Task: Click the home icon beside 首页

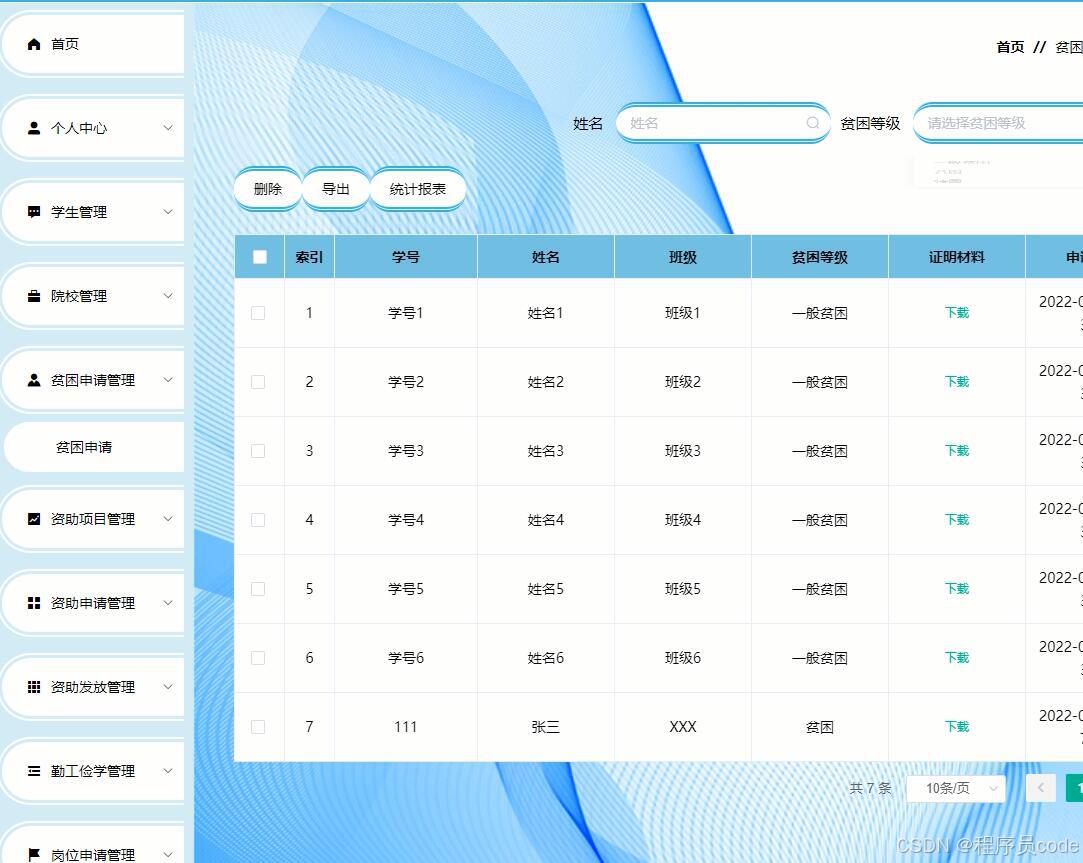Action: [x=34, y=44]
